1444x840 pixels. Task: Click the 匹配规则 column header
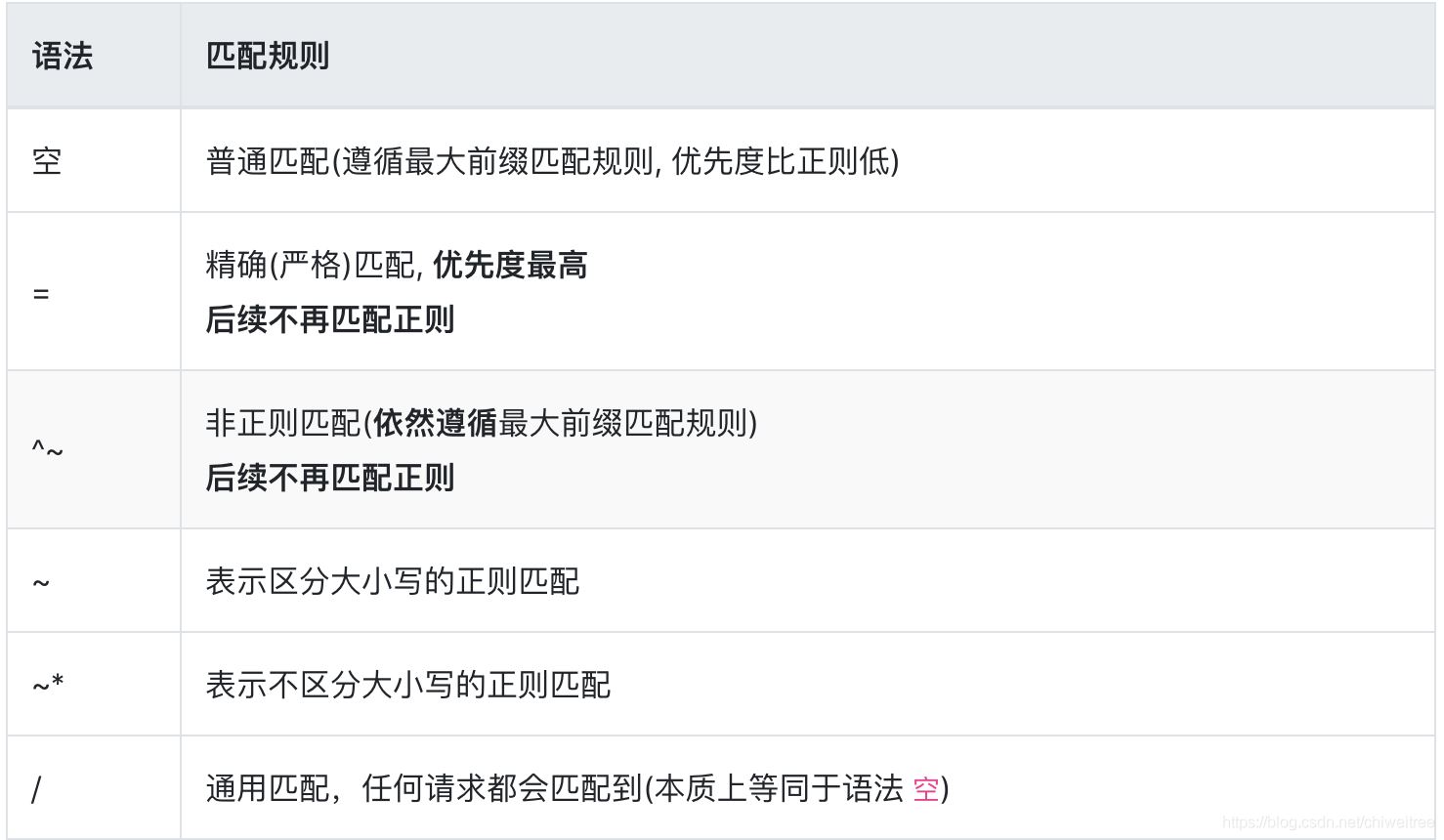(268, 56)
